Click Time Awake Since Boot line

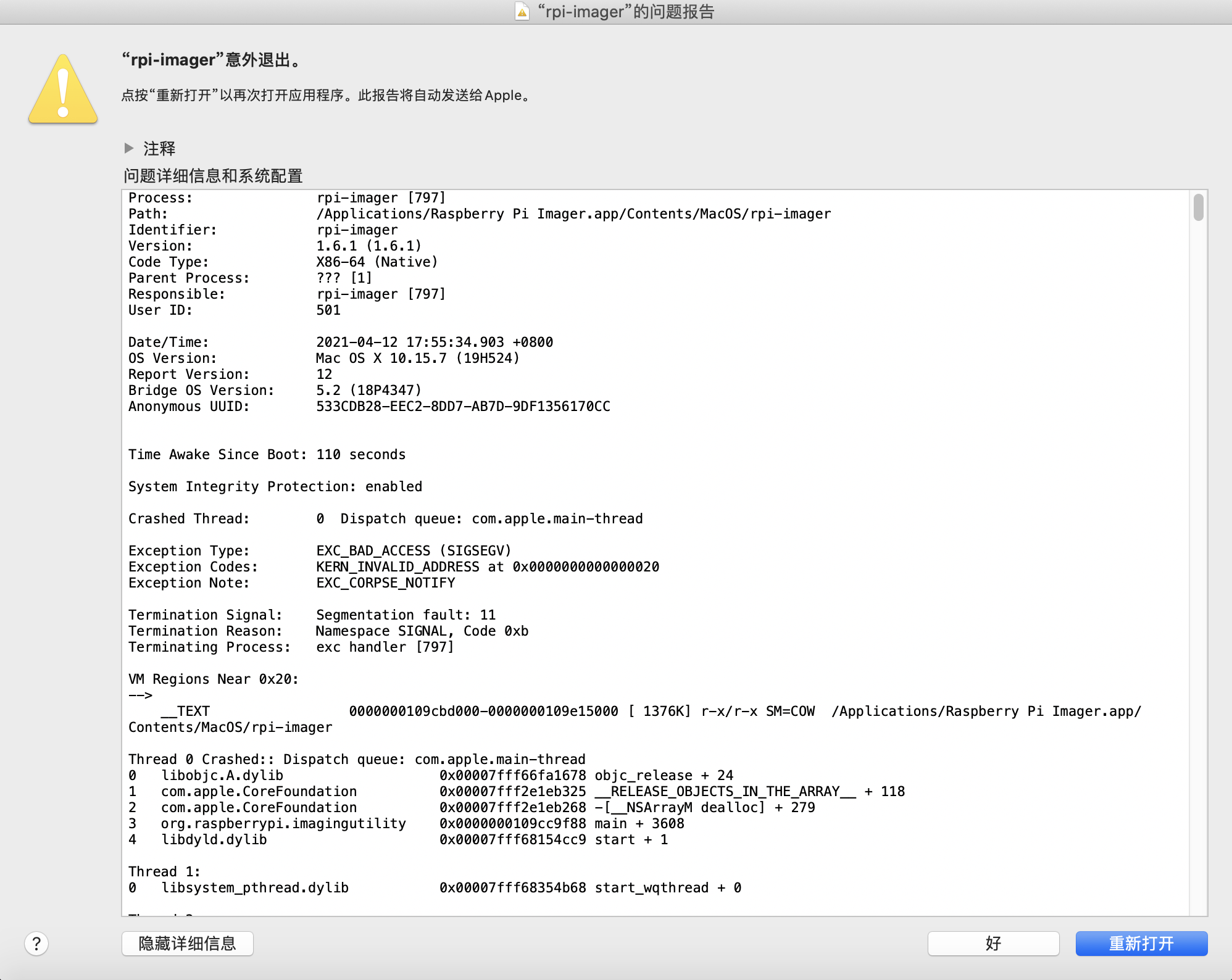tap(267, 455)
